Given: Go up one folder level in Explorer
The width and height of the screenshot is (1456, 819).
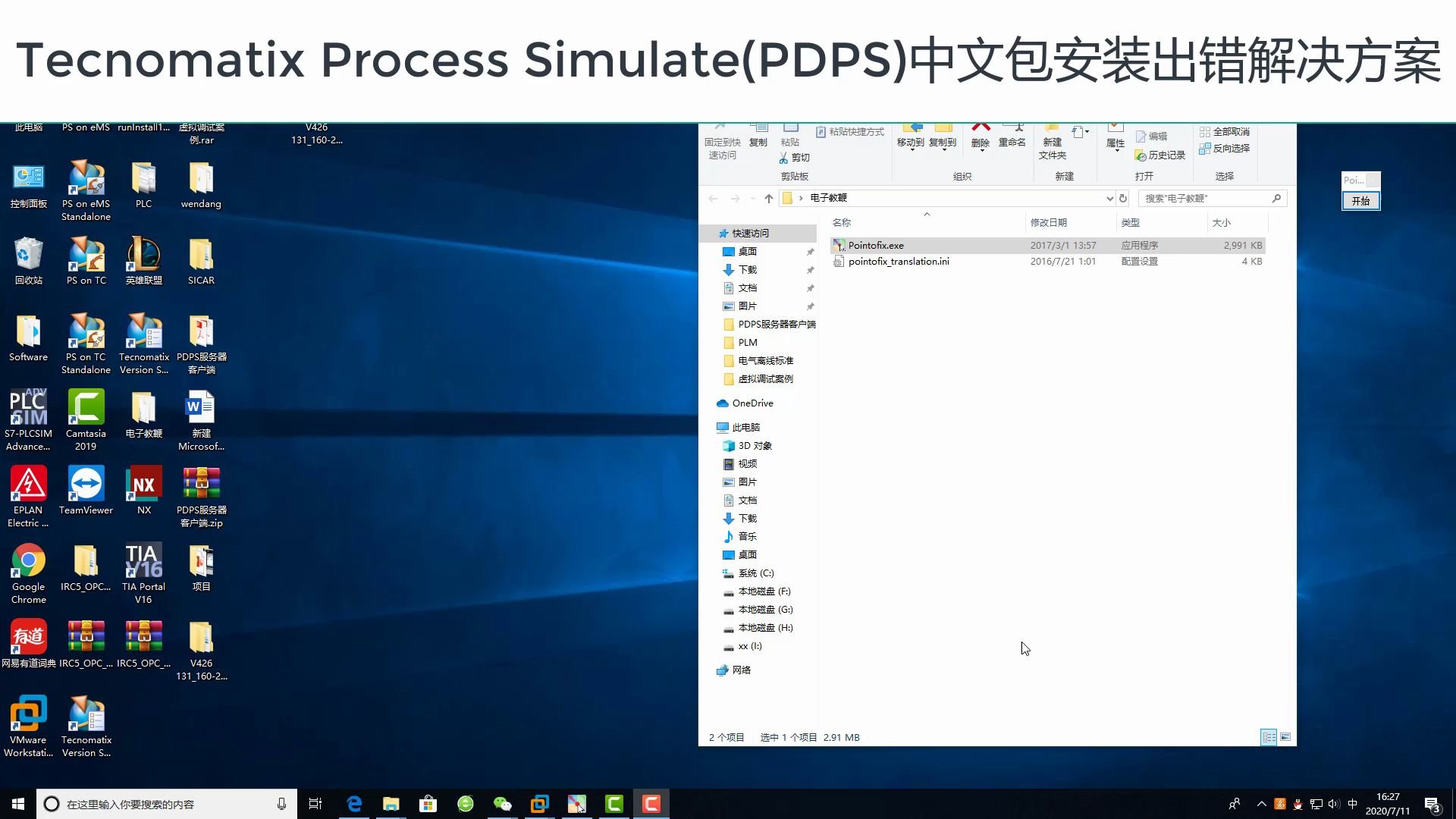Looking at the screenshot, I should point(769,199).
